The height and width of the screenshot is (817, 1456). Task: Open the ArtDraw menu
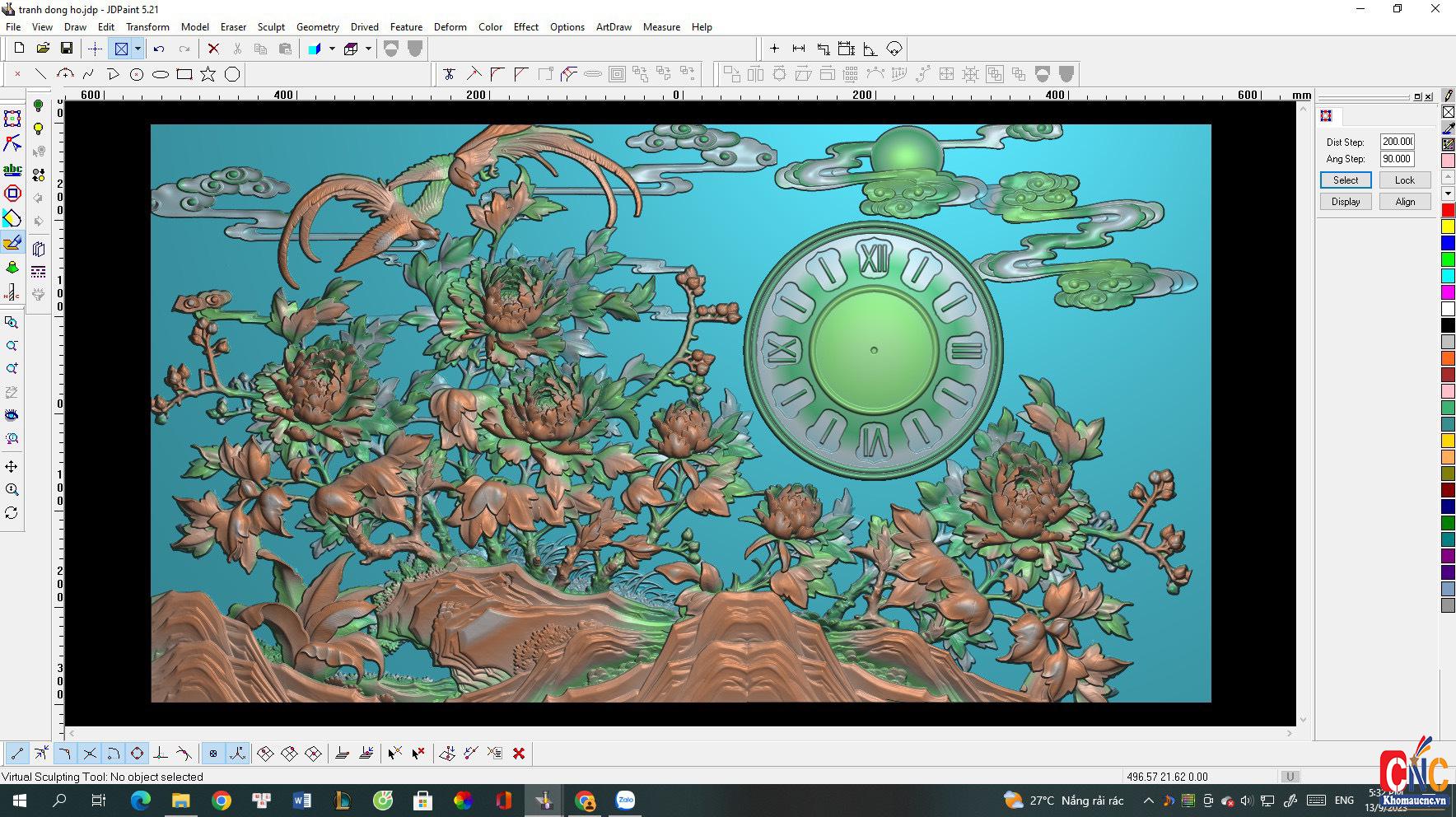[x=614, y=26]
